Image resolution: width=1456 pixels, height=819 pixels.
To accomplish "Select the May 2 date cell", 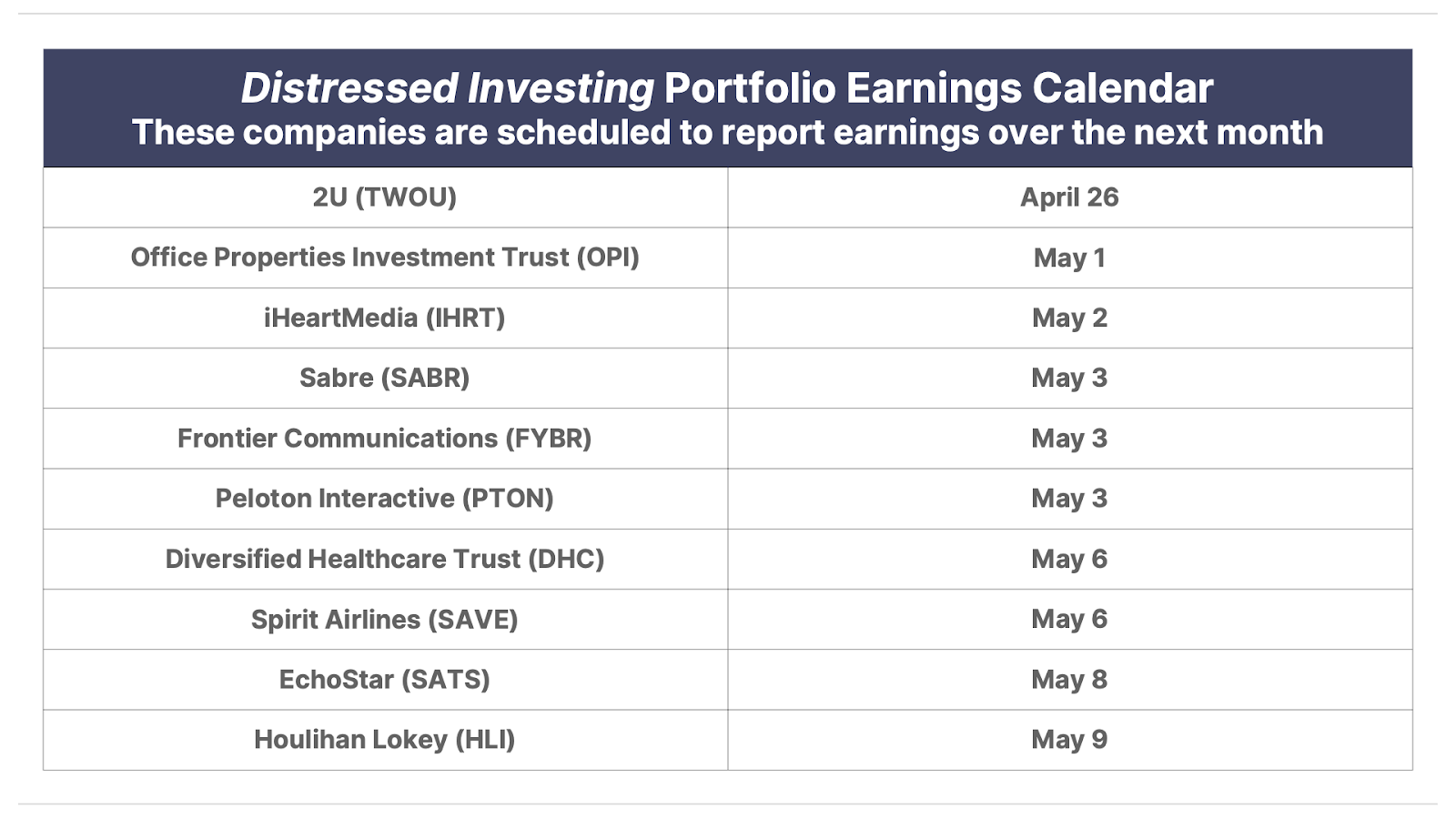I will (1070, 318).
